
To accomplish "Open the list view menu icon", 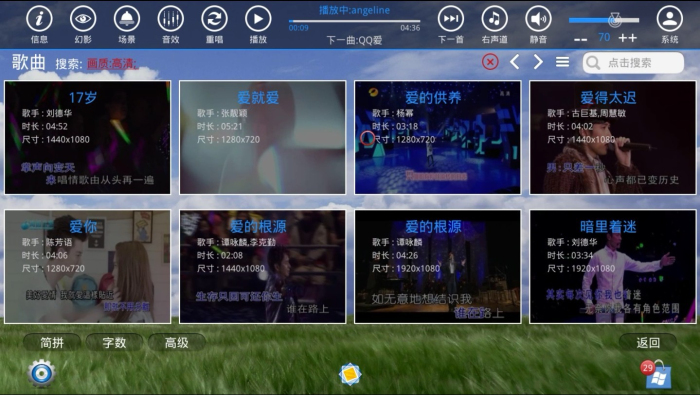I will tap(562, 62).
